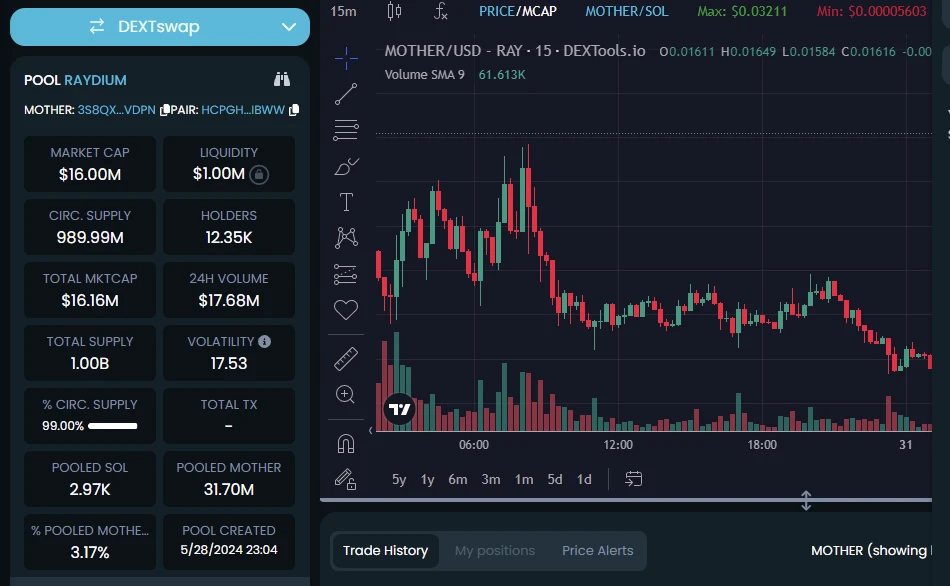The image size is (950, 586).
Task: Select the brush drawing tool
Action: pos(346,166)
